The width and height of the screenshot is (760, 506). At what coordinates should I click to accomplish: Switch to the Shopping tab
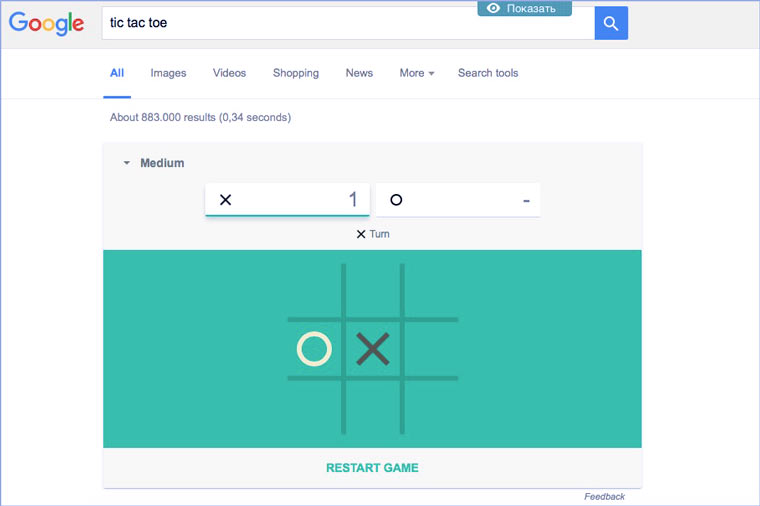[296, 73]
